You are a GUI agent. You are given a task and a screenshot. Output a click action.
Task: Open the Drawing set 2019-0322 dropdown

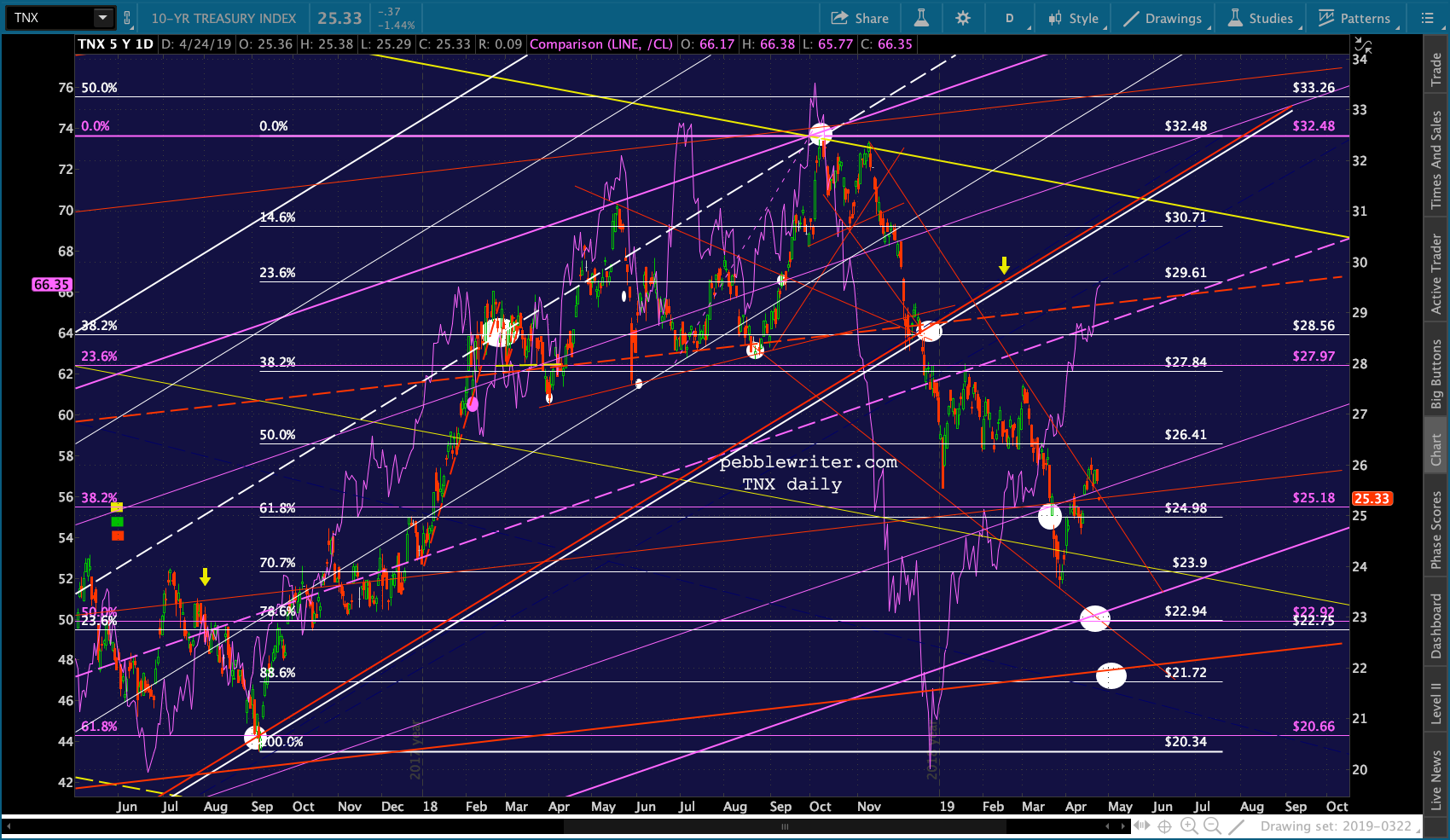(x=1339, y=826)
